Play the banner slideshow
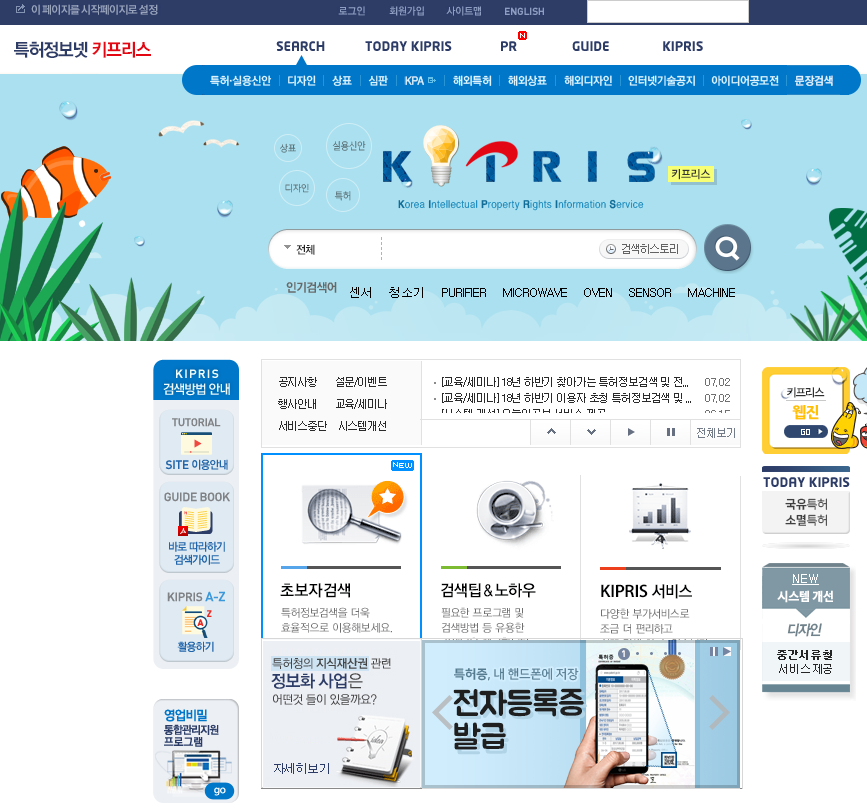Viewport: 867px width, 812px height. 727,652
